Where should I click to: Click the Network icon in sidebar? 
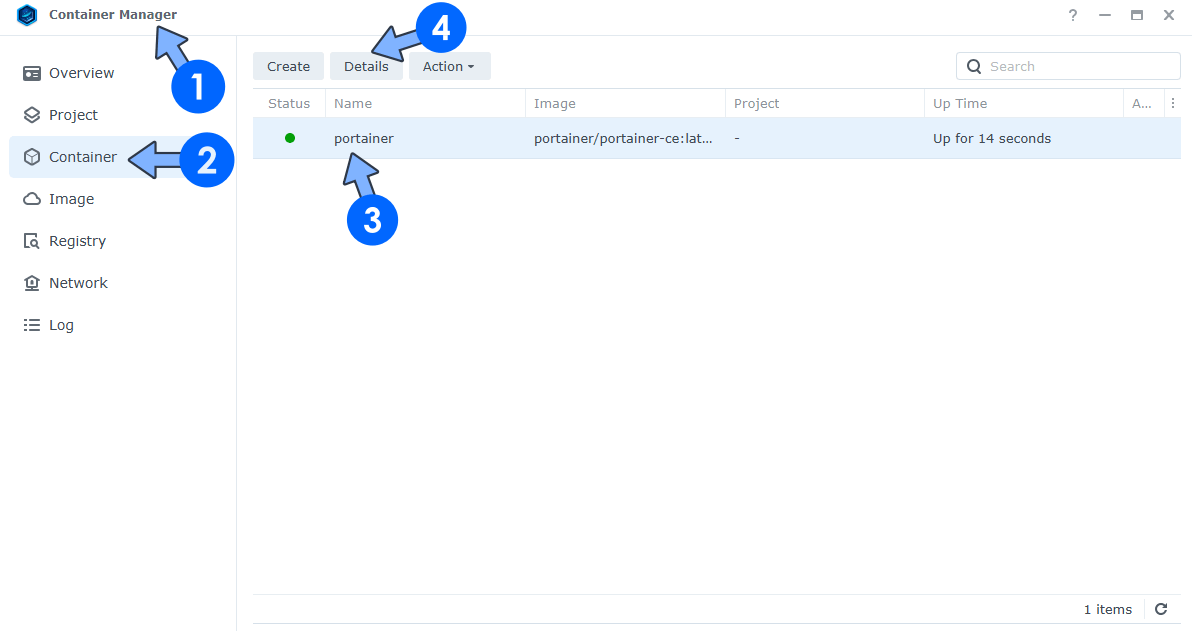click(31, 283)
